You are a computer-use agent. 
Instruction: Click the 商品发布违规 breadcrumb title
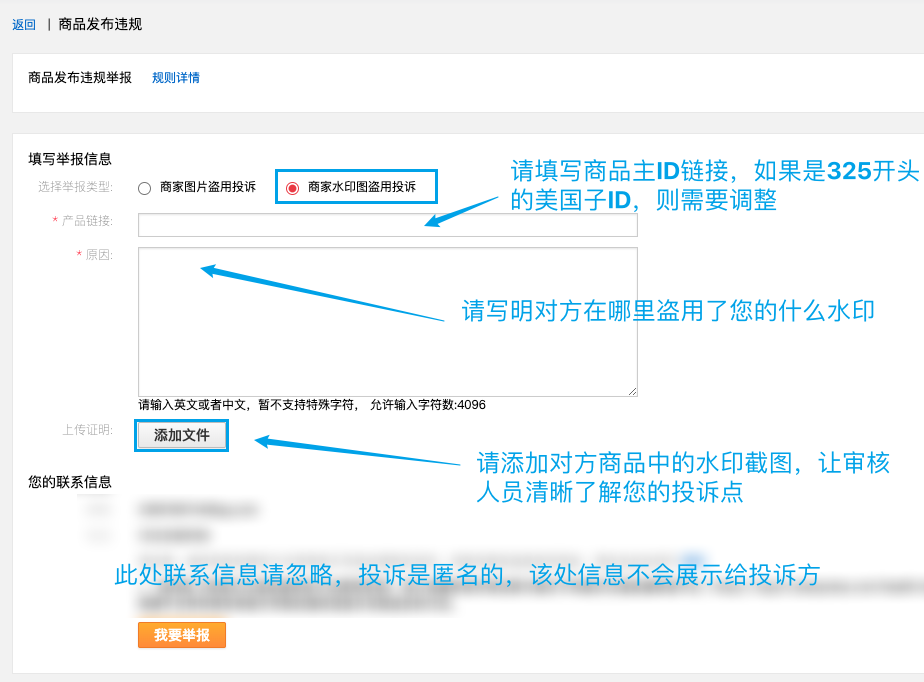point(100,24)
